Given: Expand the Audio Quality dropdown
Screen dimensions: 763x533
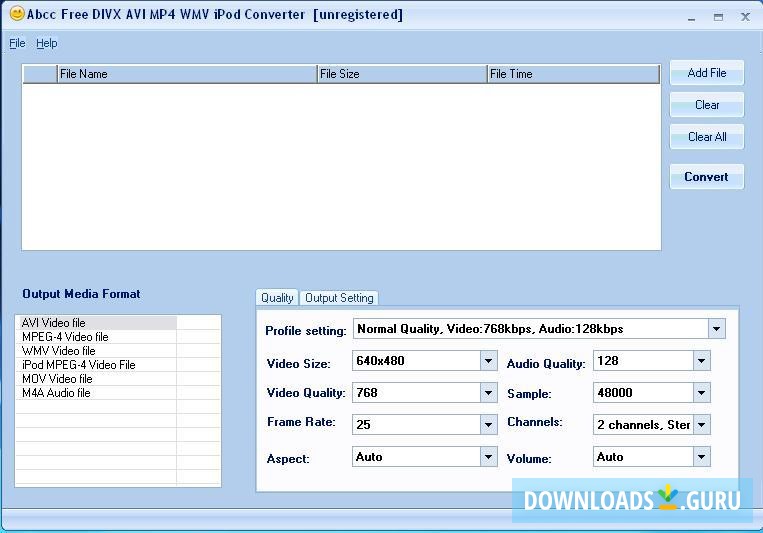Looking at the screenshot, I should pyautogui.click(x=701, y=361).
